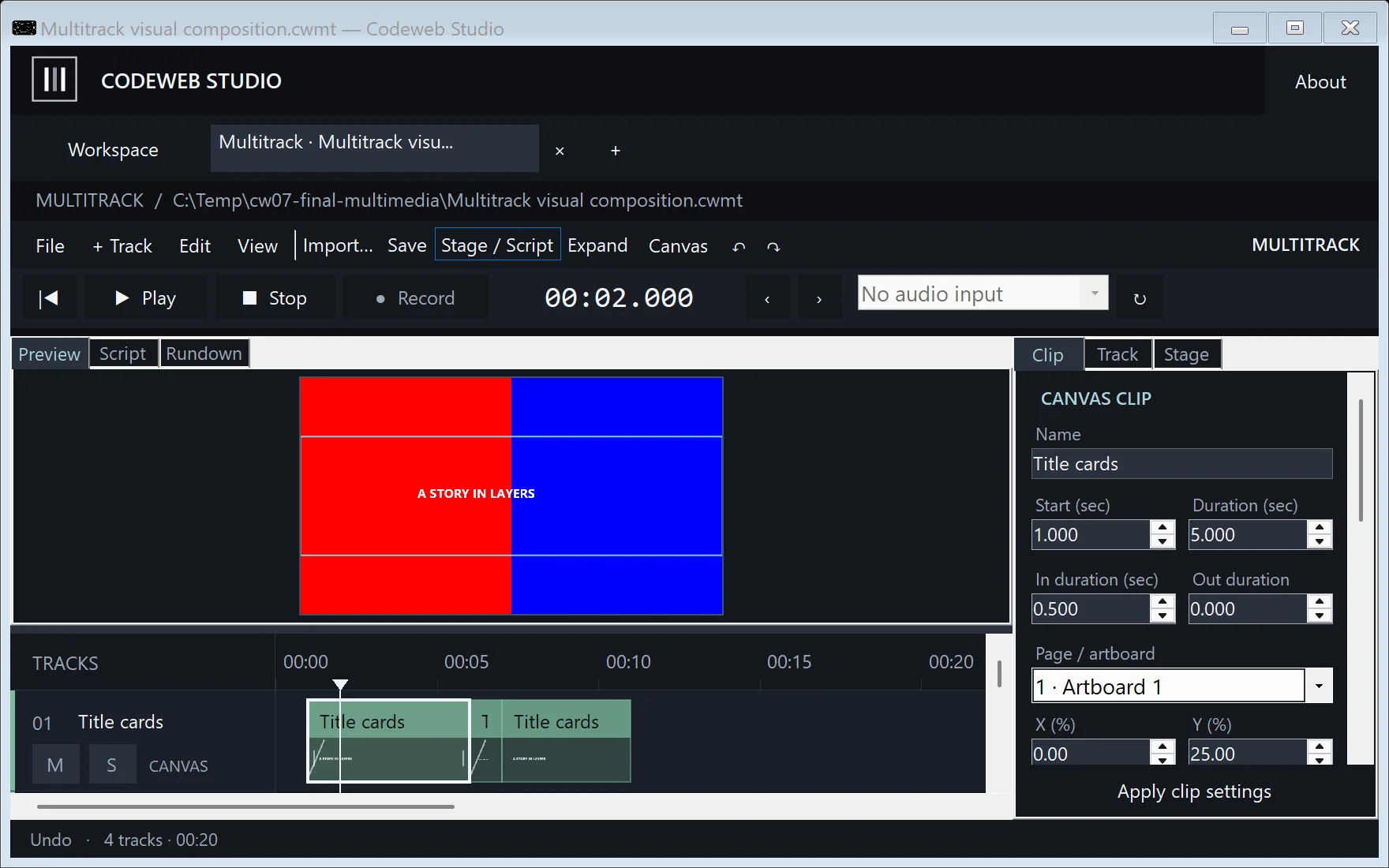The image size is (1389, 868).
Task: Solo the Title cards track
Action: point(111,765)
